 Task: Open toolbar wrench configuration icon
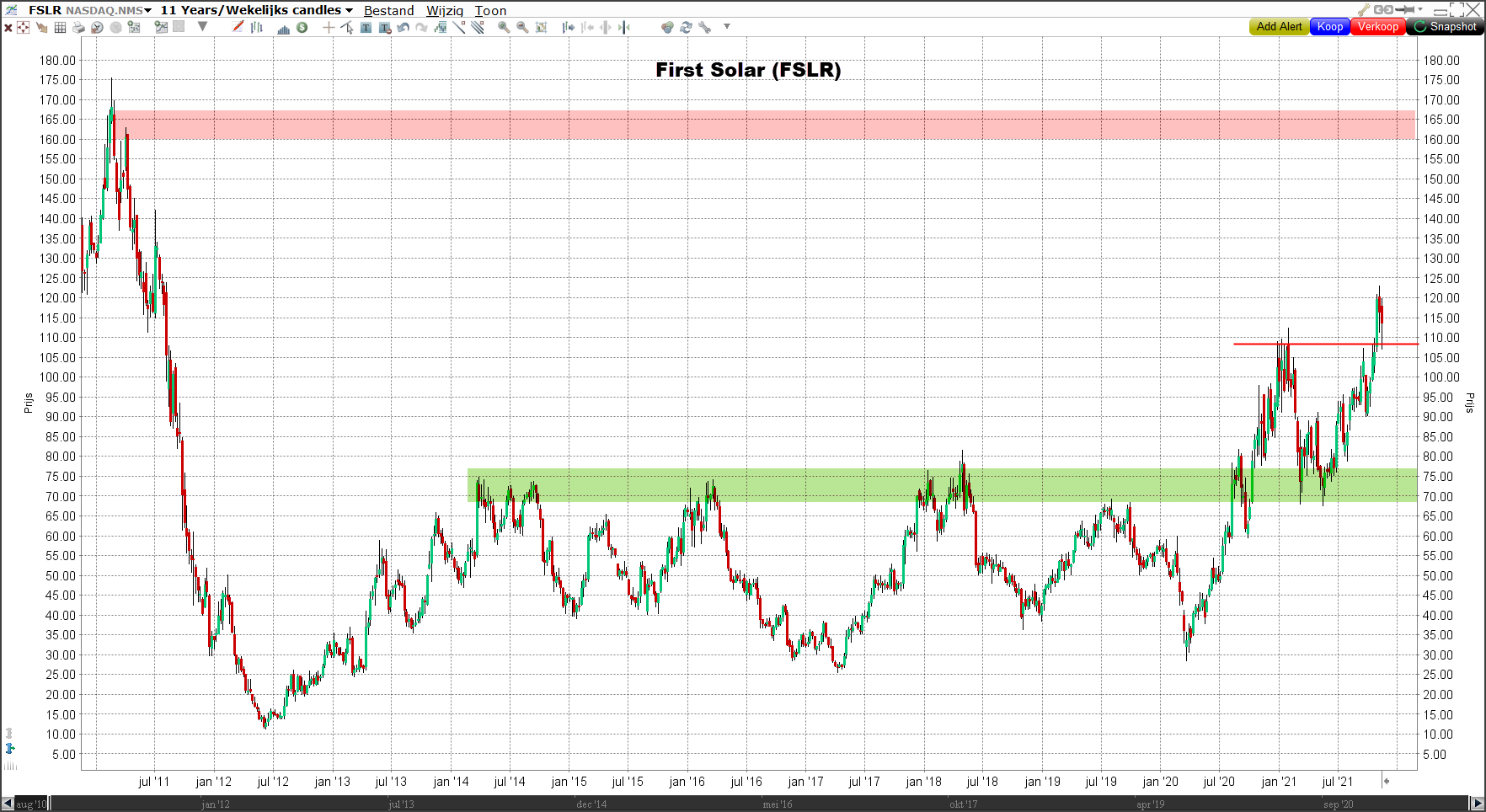tap(705, 27)
